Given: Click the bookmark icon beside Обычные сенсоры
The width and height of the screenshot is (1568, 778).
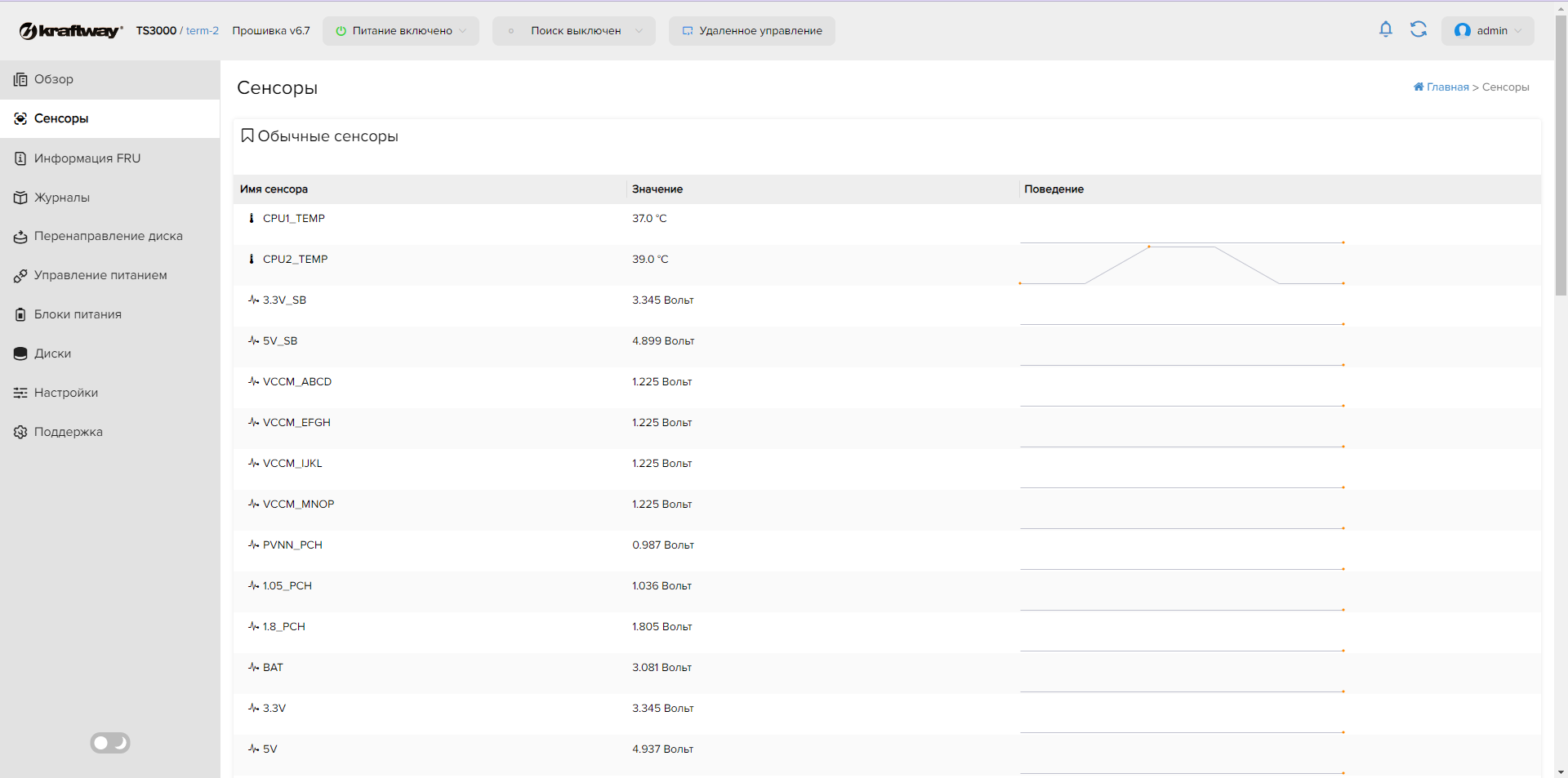Looking at the screenshot, I should click(x=247, y=136).
